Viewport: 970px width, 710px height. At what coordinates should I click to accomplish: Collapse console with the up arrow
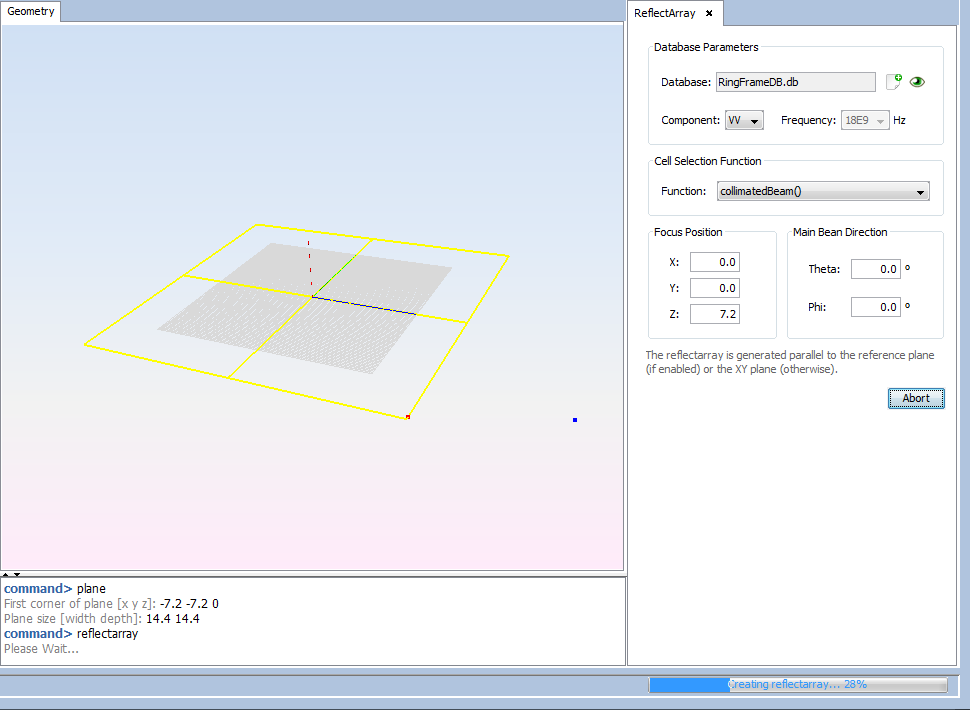5,575
